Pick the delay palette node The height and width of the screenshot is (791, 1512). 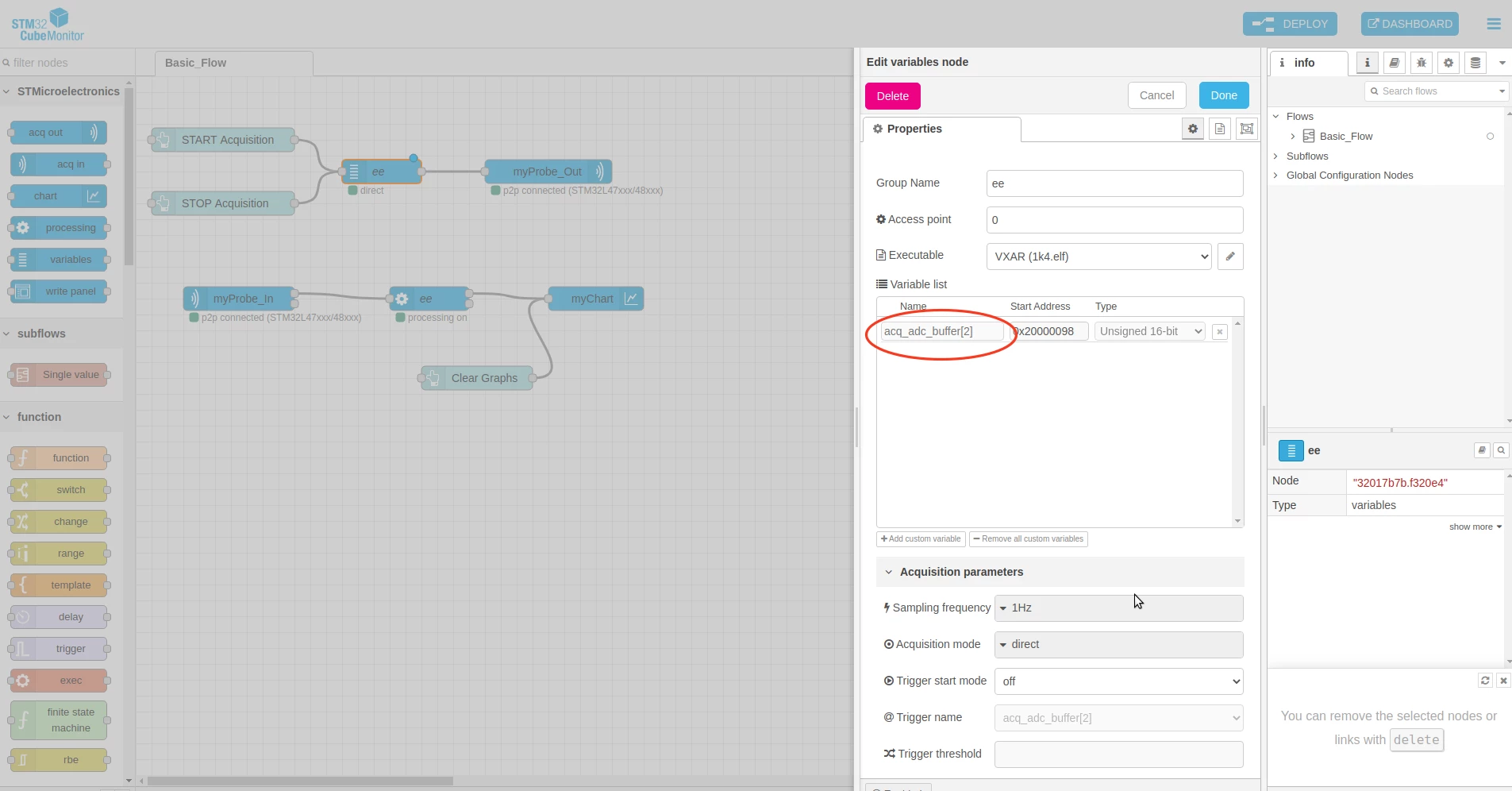coord(59,617)
